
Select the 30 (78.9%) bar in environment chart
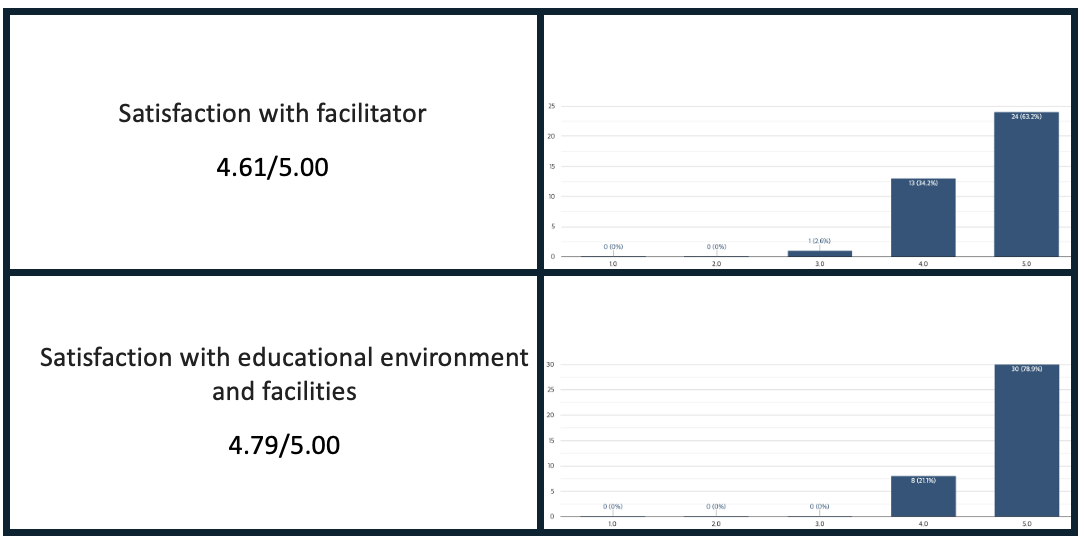1026,440
